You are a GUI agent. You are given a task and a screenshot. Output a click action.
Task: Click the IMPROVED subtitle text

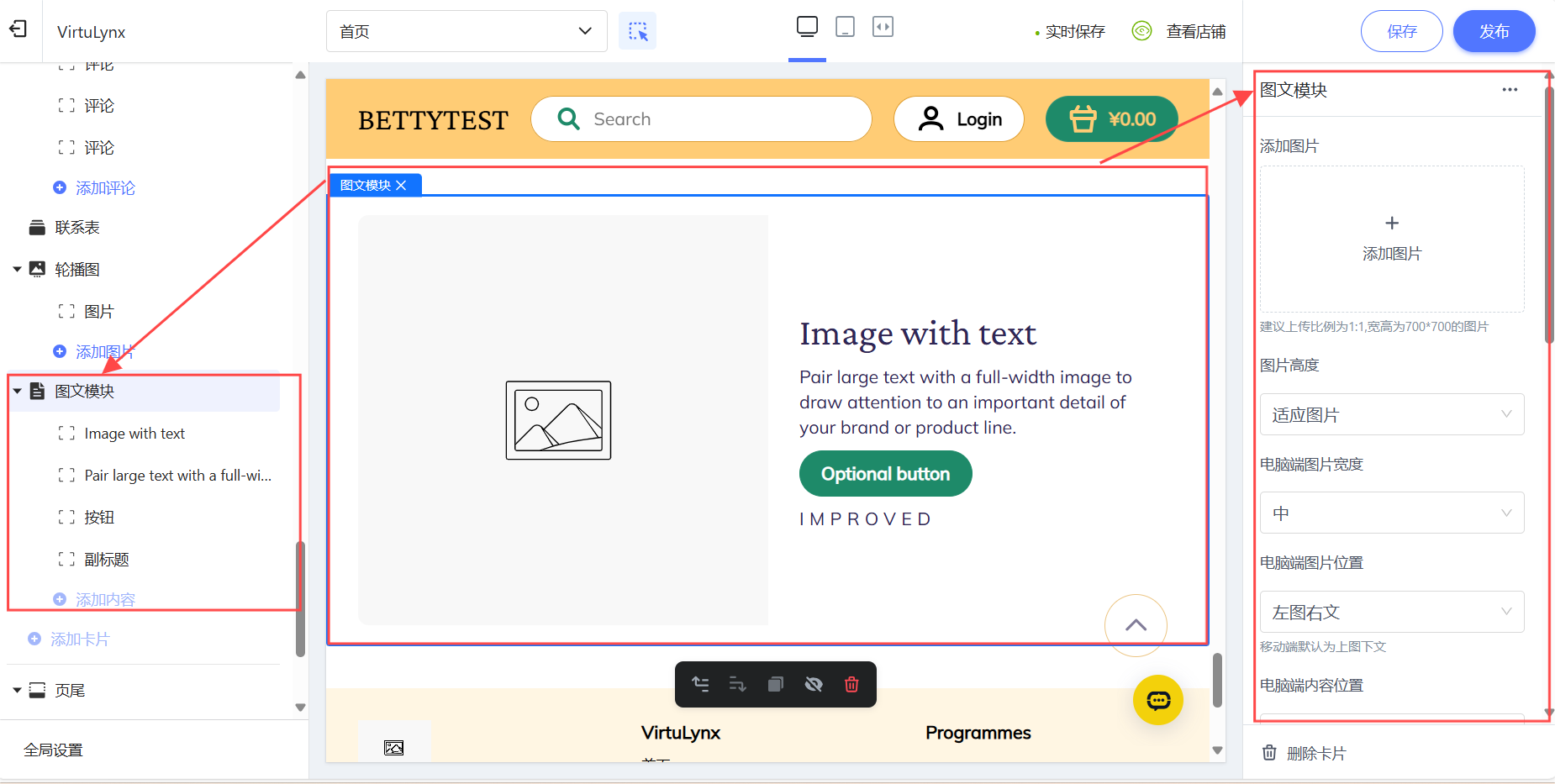pos(865,518)
